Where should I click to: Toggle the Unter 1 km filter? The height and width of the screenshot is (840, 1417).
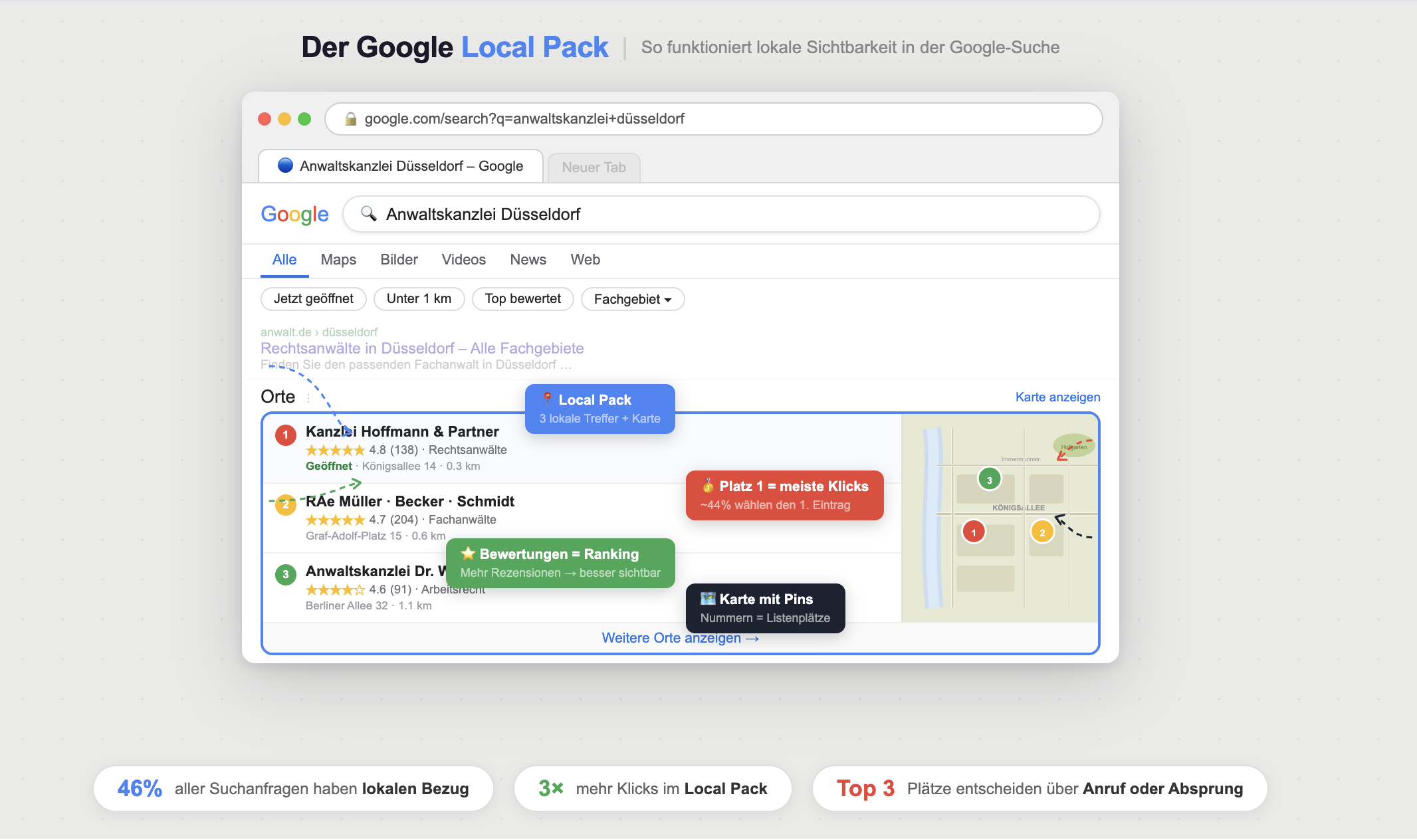pyautogui.click(x=419, y=298)
